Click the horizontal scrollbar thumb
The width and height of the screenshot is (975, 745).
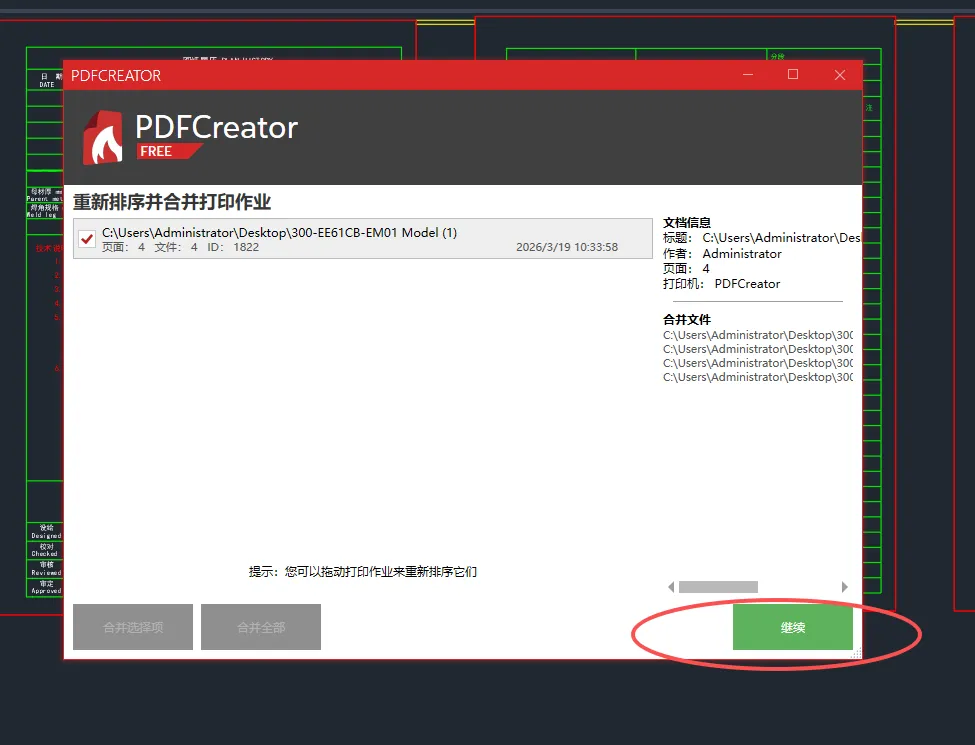click(x=718, y=587)
